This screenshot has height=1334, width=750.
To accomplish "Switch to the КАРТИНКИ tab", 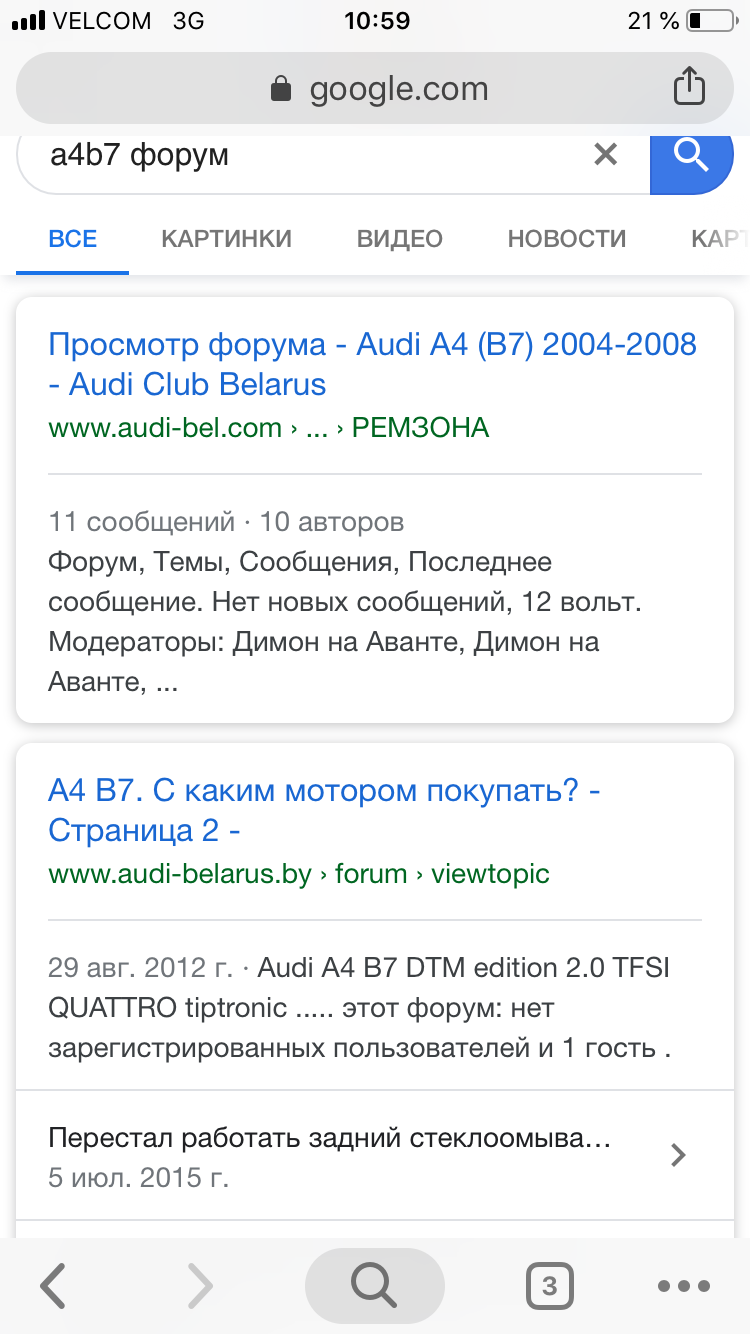I will tap(227, 239).
